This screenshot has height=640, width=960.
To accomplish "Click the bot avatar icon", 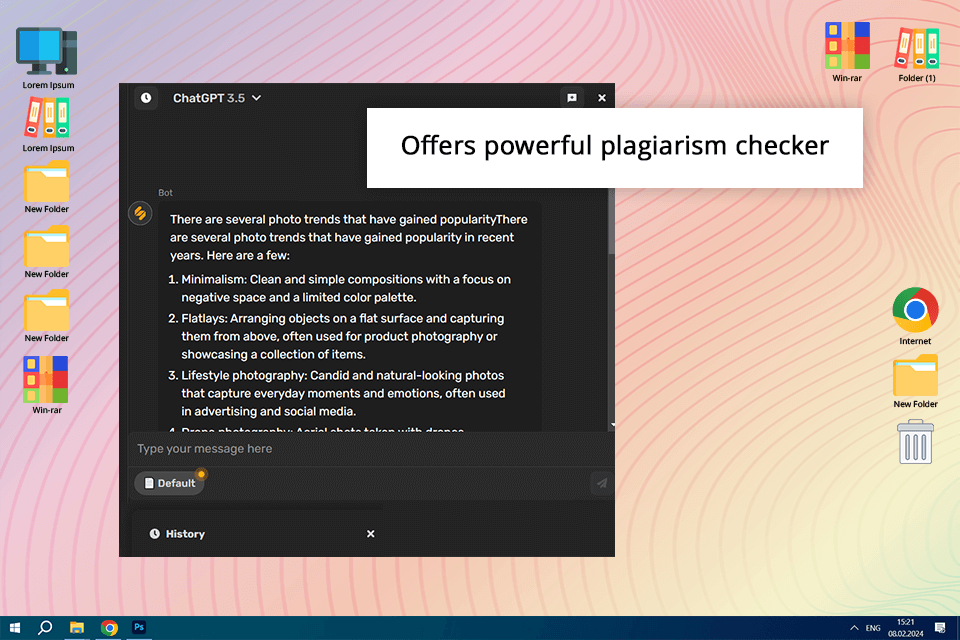I will (x=140, y=213).
